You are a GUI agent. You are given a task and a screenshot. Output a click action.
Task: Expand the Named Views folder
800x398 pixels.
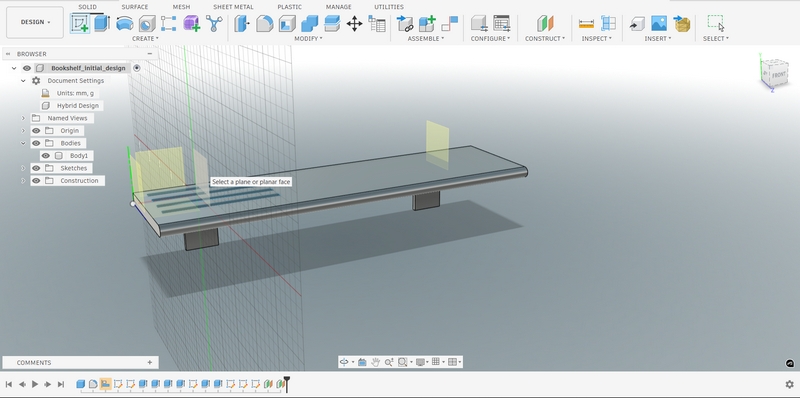[23, 118]
